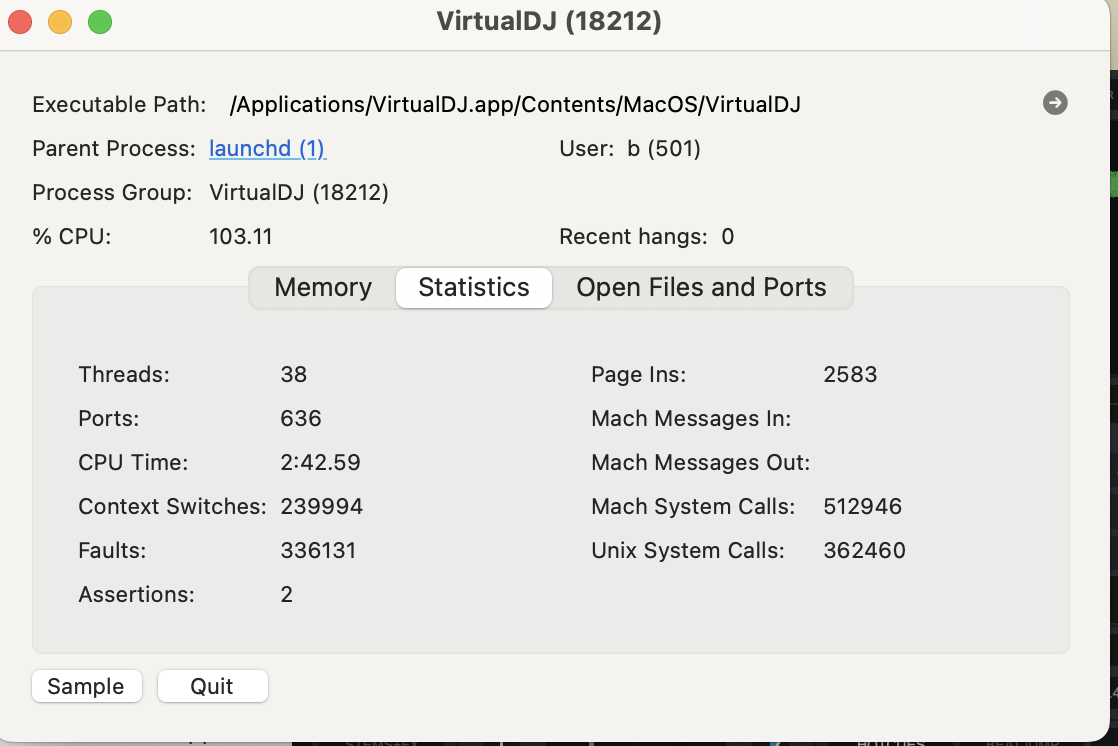This screenshot has height=746, width=1118.
Task: Click the VirtualDJ (18212) window title
Action: (x=549, y=22)
